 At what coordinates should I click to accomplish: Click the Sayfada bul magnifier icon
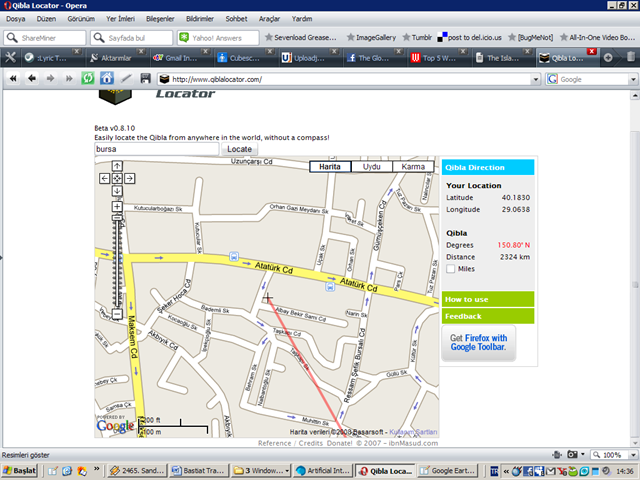[x=99, y=38]
